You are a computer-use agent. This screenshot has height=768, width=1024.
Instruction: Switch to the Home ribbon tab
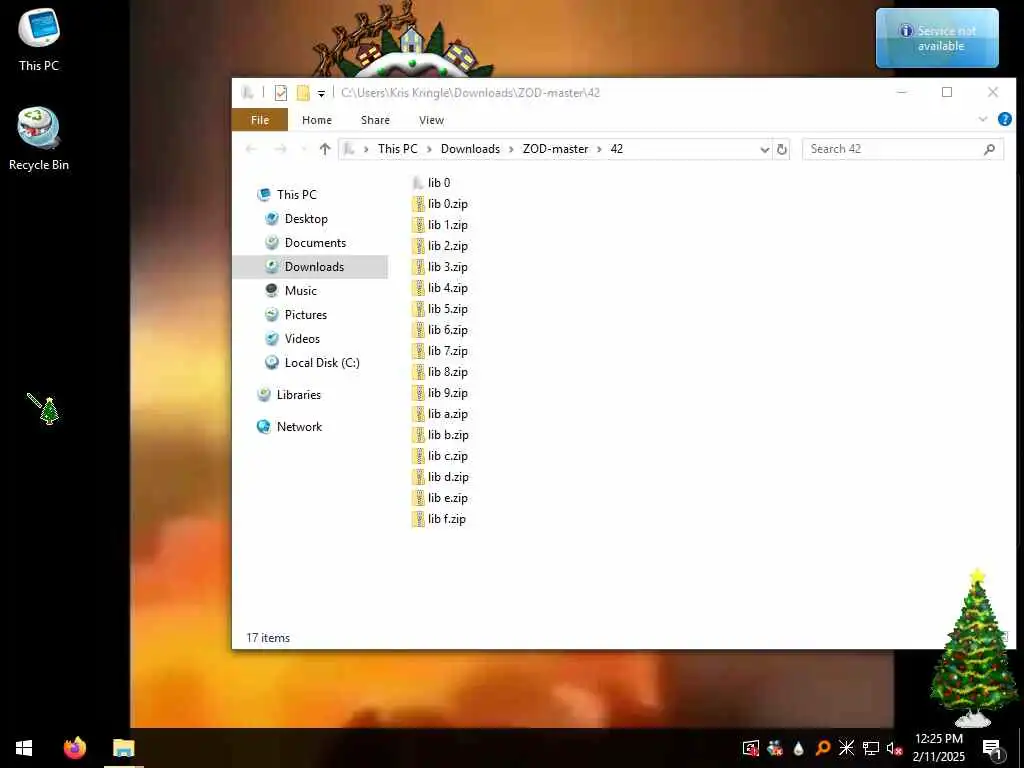tap(317, 120)
